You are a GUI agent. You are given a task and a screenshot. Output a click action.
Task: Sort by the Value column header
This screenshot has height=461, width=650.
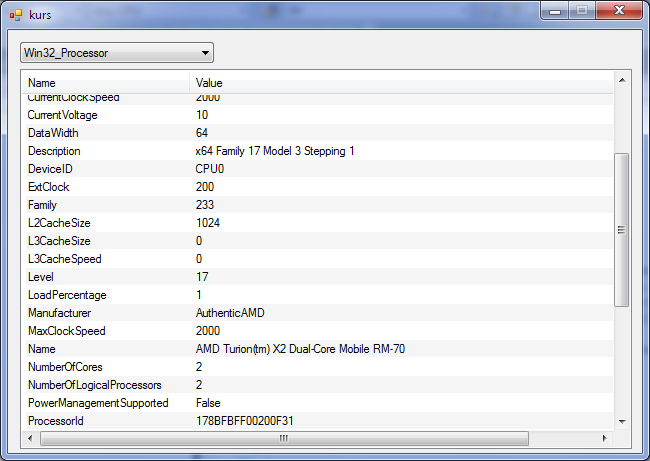point(401,82)
